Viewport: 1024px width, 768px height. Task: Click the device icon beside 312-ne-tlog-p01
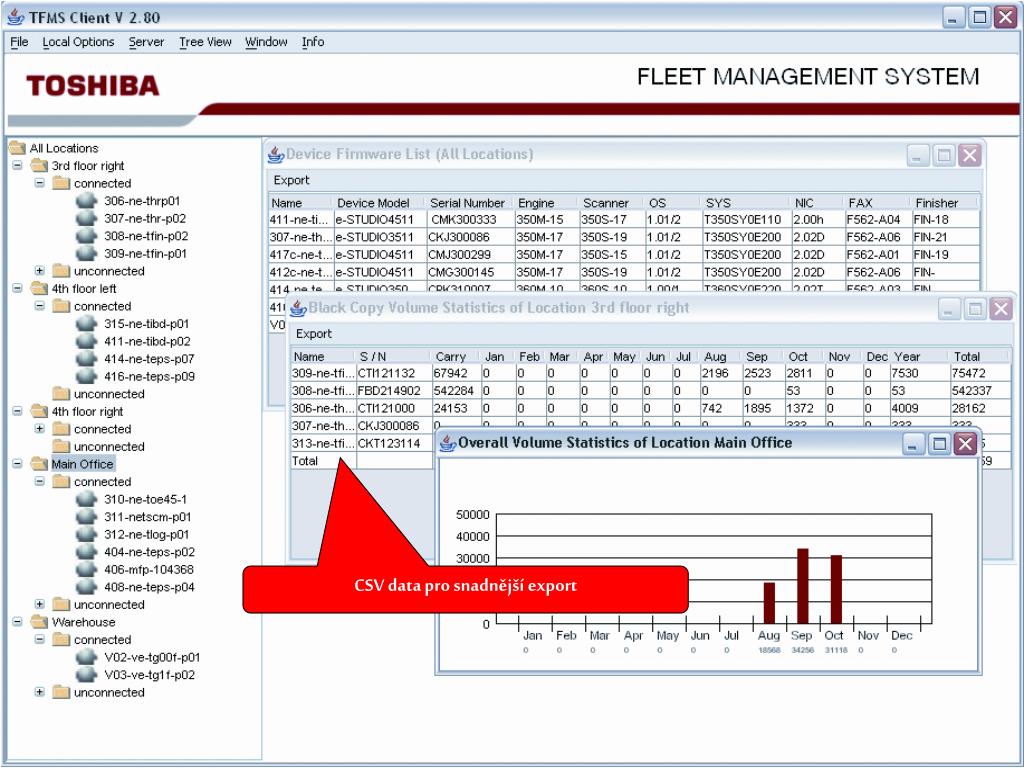point(86,535)
